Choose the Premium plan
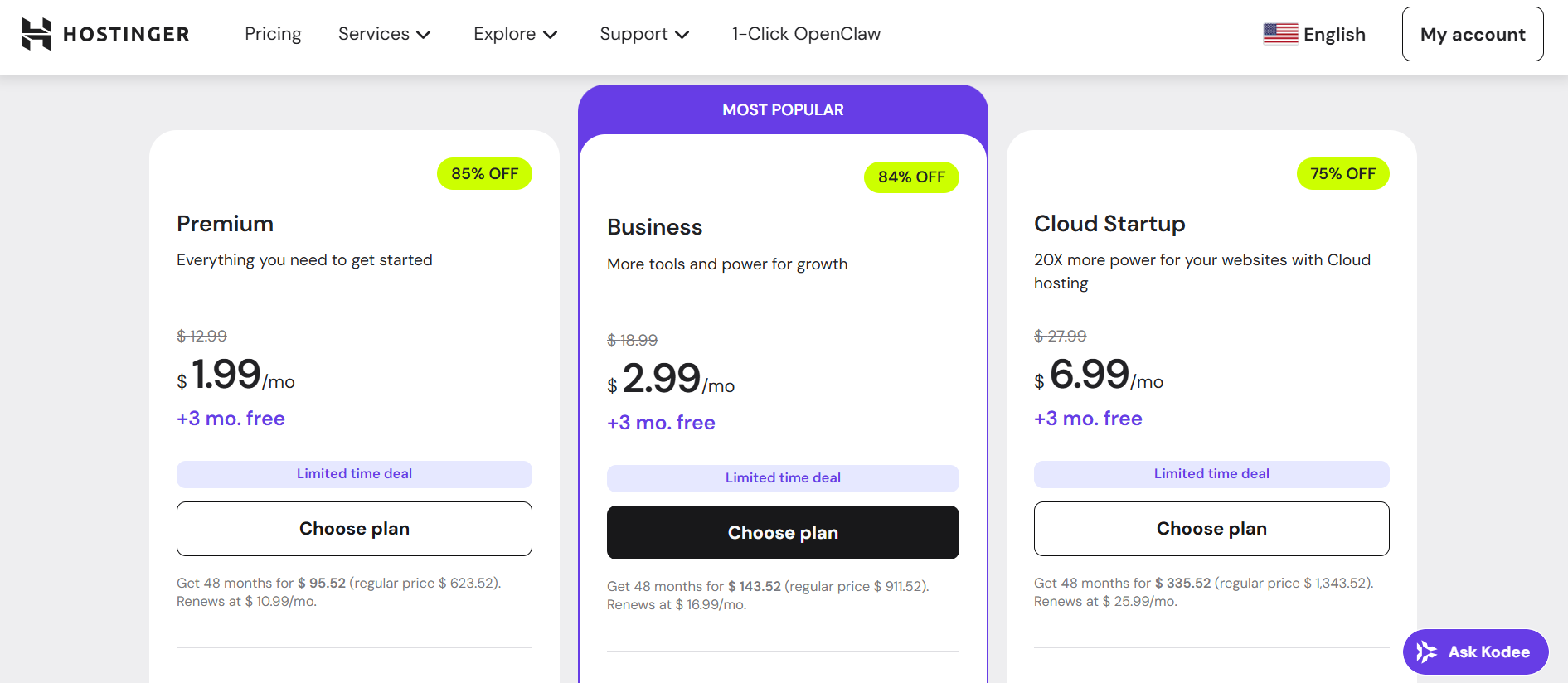The width and height of the screenshot is (1568, 683). point(354,529)
